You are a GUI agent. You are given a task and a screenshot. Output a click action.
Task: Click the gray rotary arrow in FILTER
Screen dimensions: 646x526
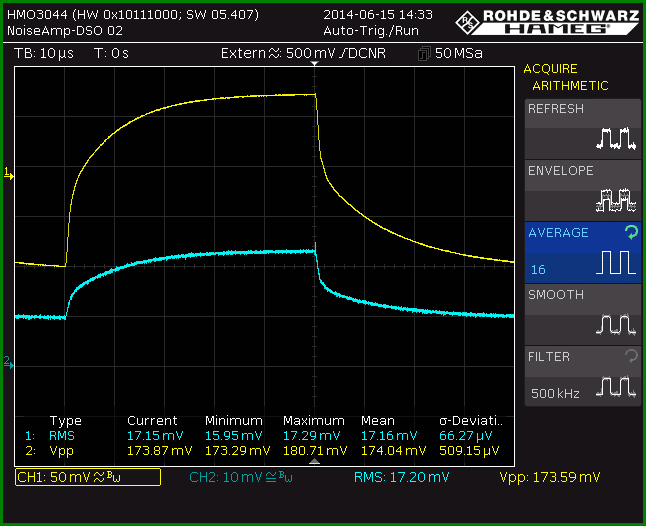(x=632, y=356)
